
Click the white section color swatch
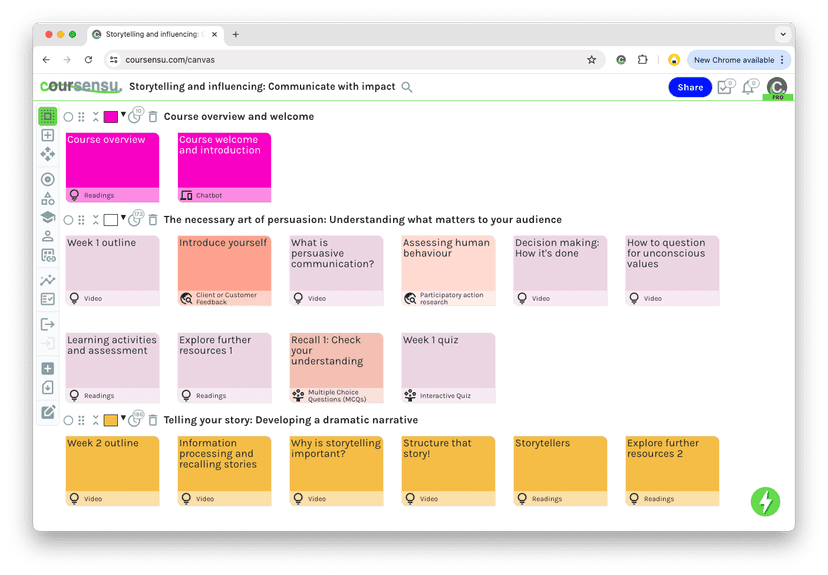tap(110, 220)
